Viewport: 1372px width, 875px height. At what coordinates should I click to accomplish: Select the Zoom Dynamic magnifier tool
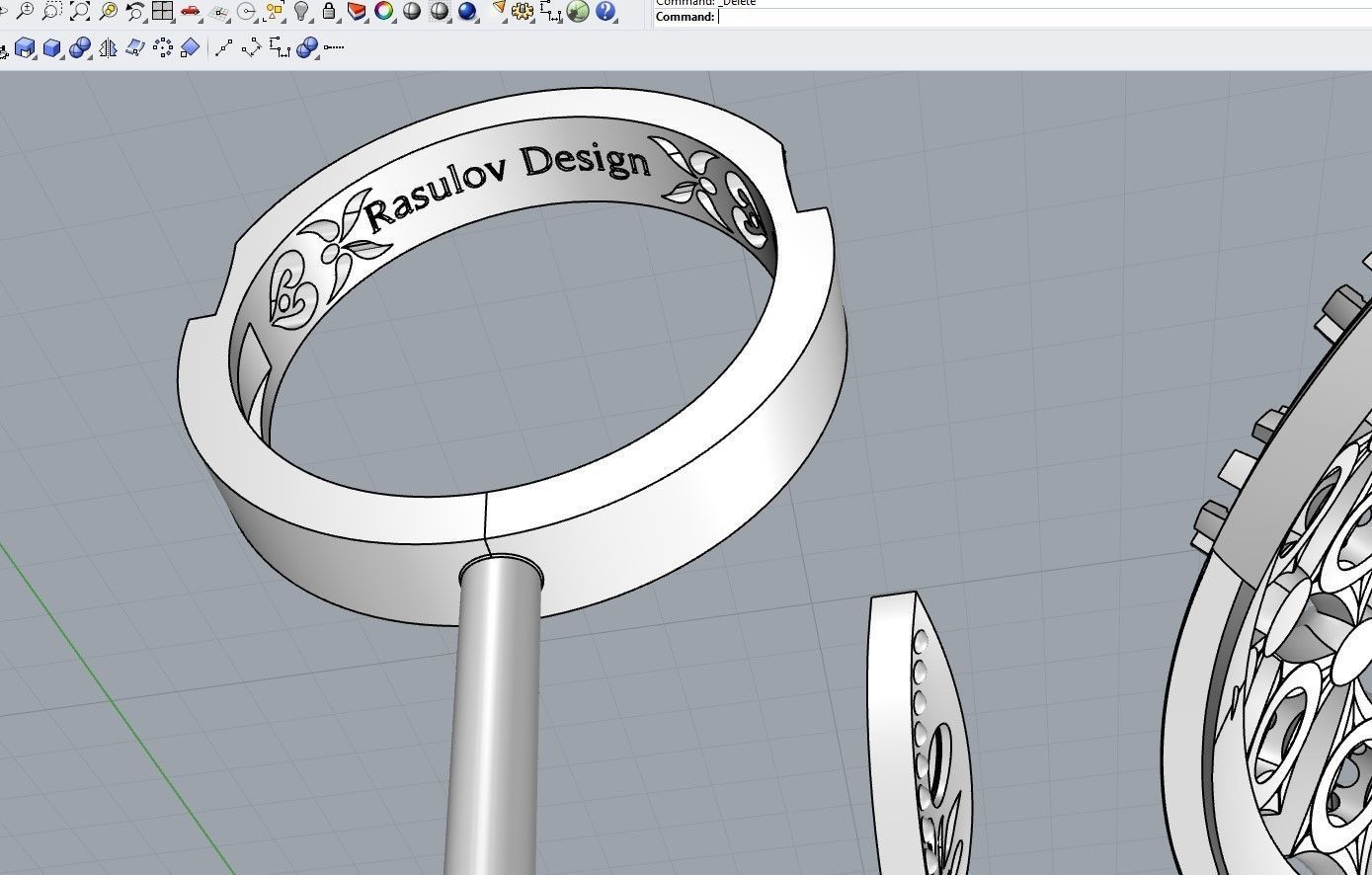pyautogui.click(x=25, y=11)
